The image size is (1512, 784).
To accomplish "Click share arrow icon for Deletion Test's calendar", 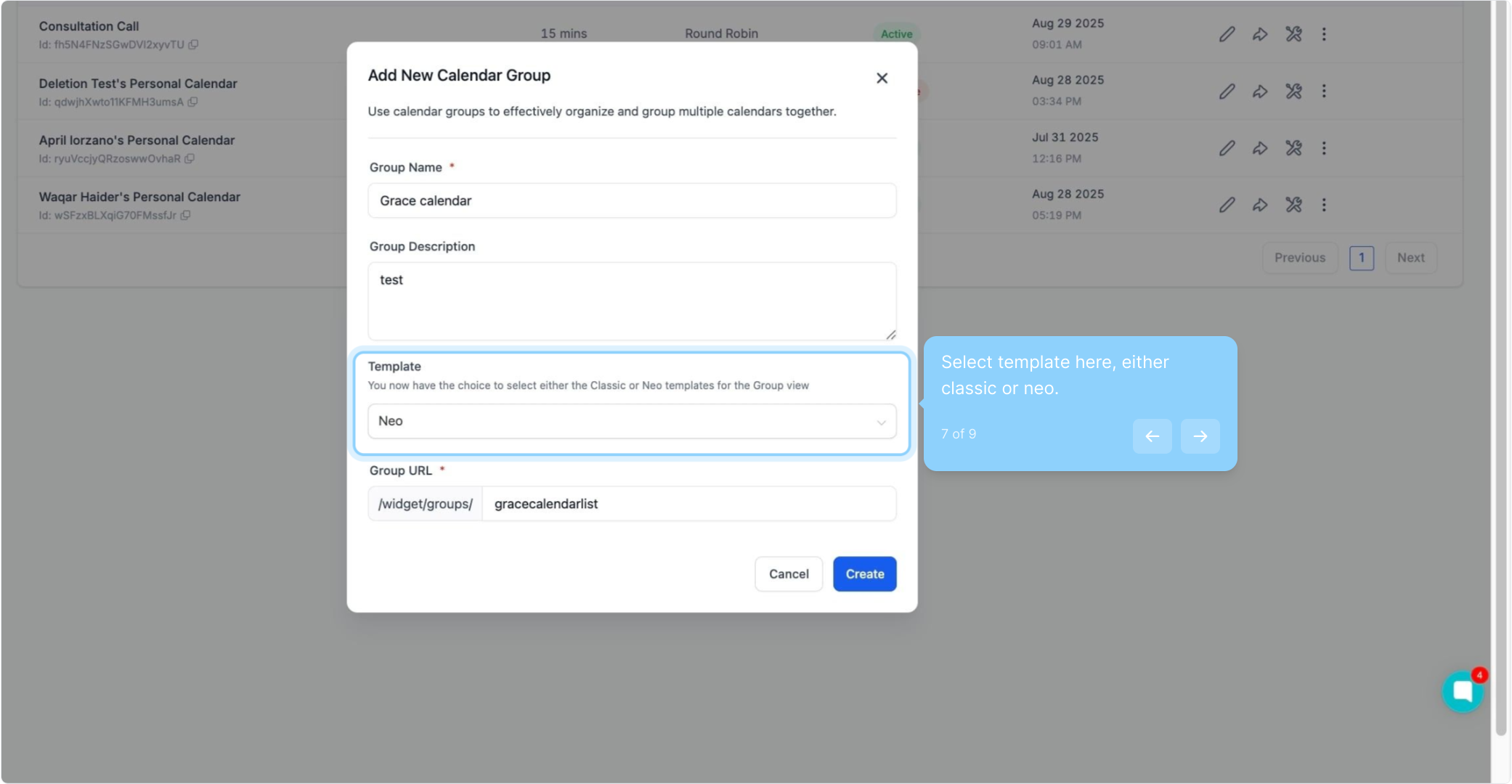I will tap(1260, 91).
